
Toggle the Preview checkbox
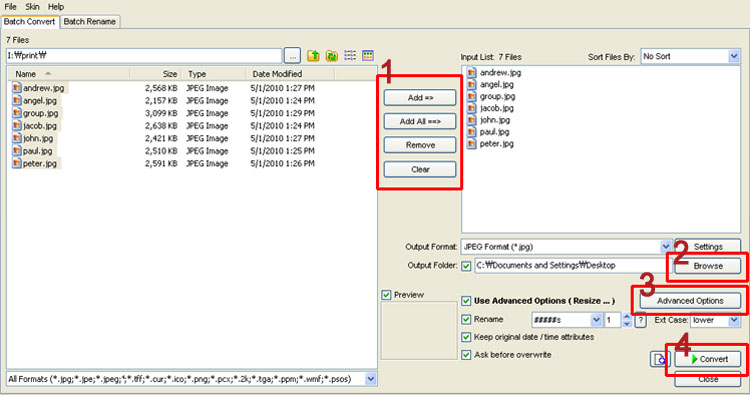[386, 295]
